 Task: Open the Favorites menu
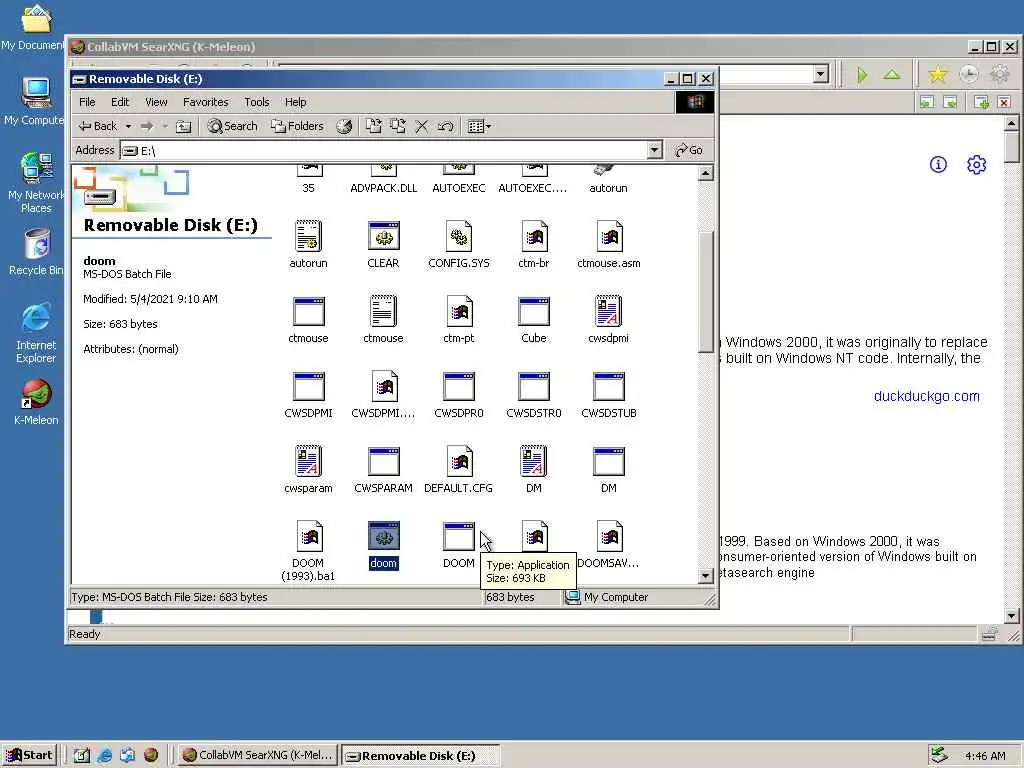click(x=206, y=102)
